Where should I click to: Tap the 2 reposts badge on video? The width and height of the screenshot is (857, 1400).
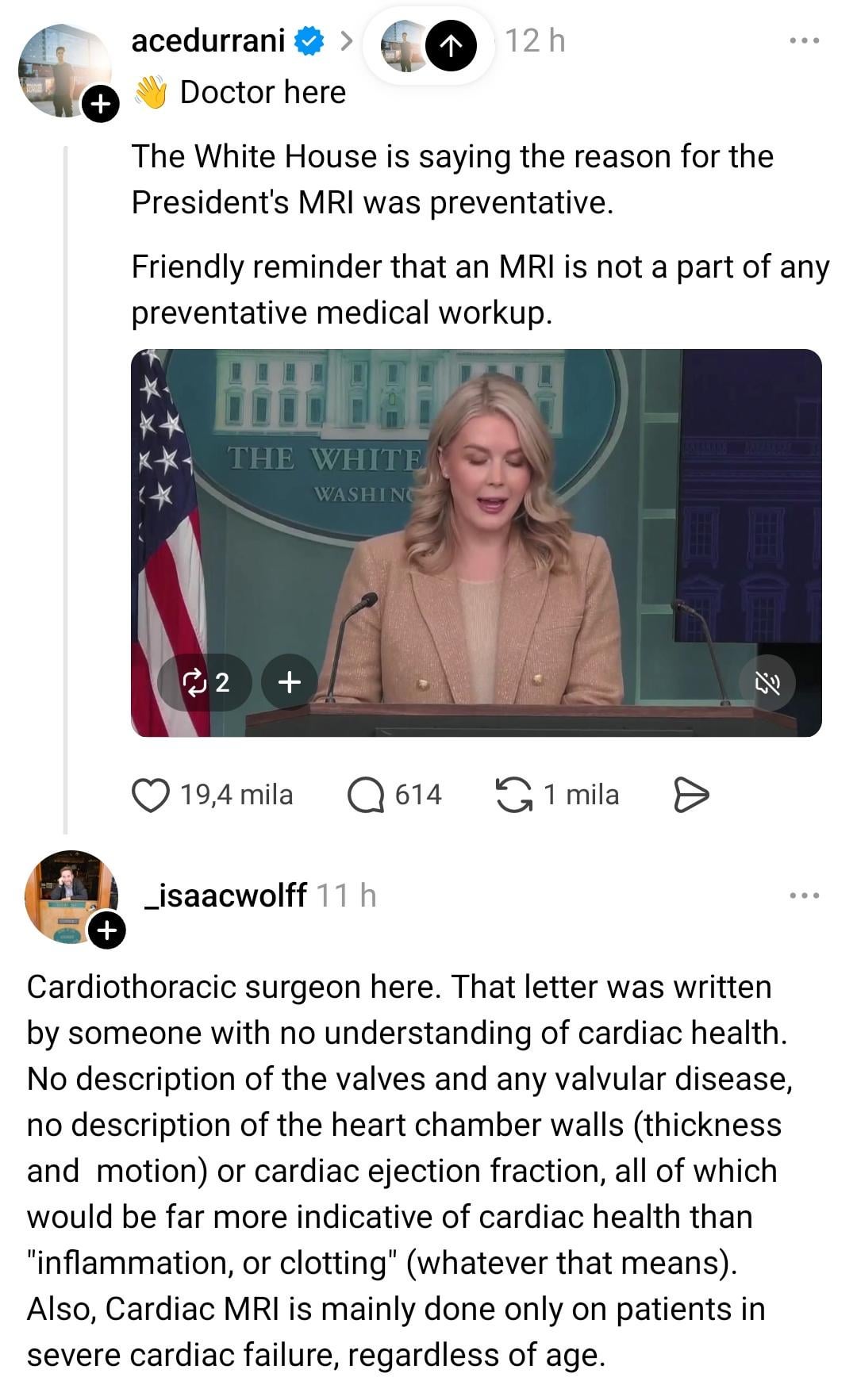click(206, 681)
